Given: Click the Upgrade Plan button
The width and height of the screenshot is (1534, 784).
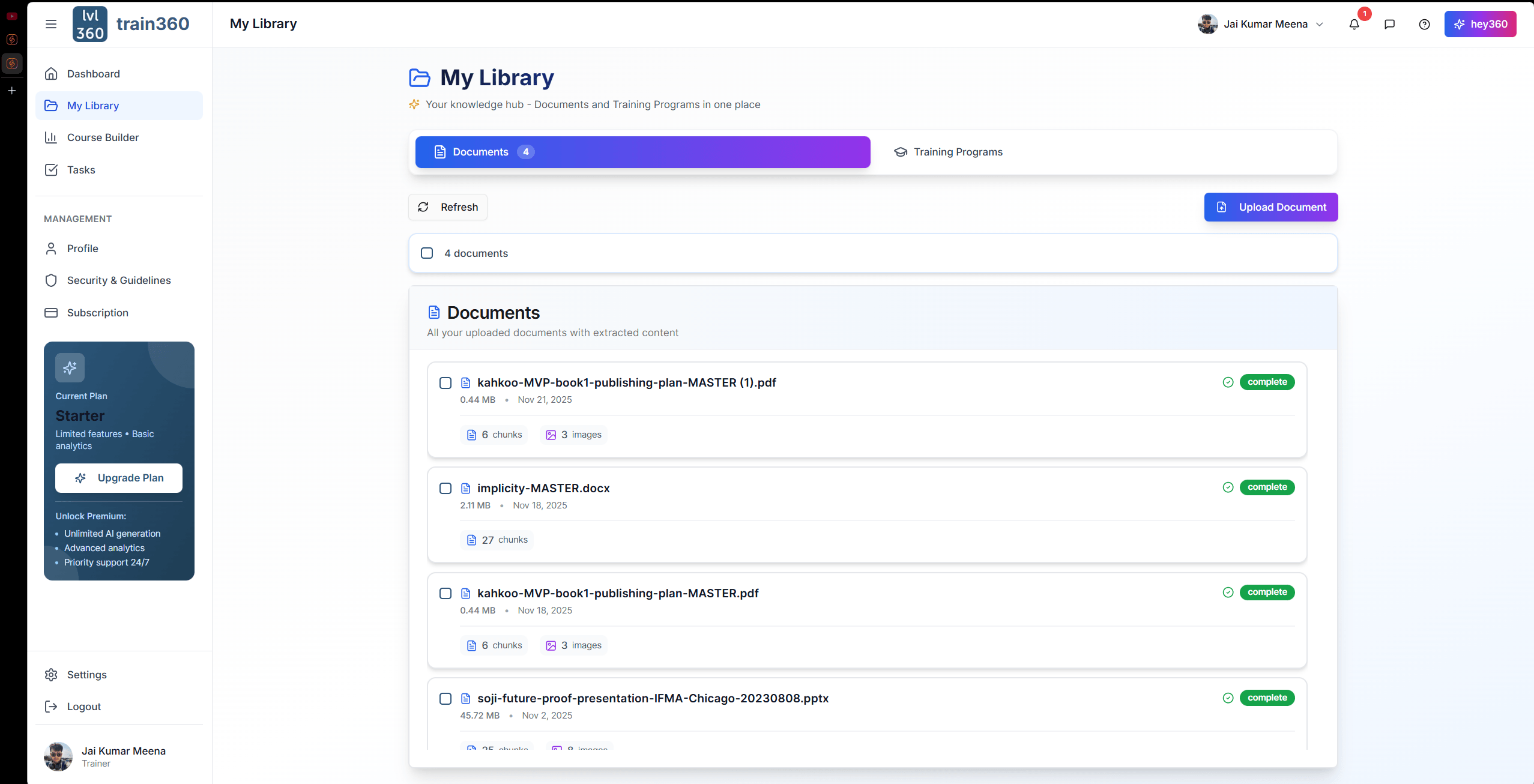Looking at the screenshot, I should (118, 478).
